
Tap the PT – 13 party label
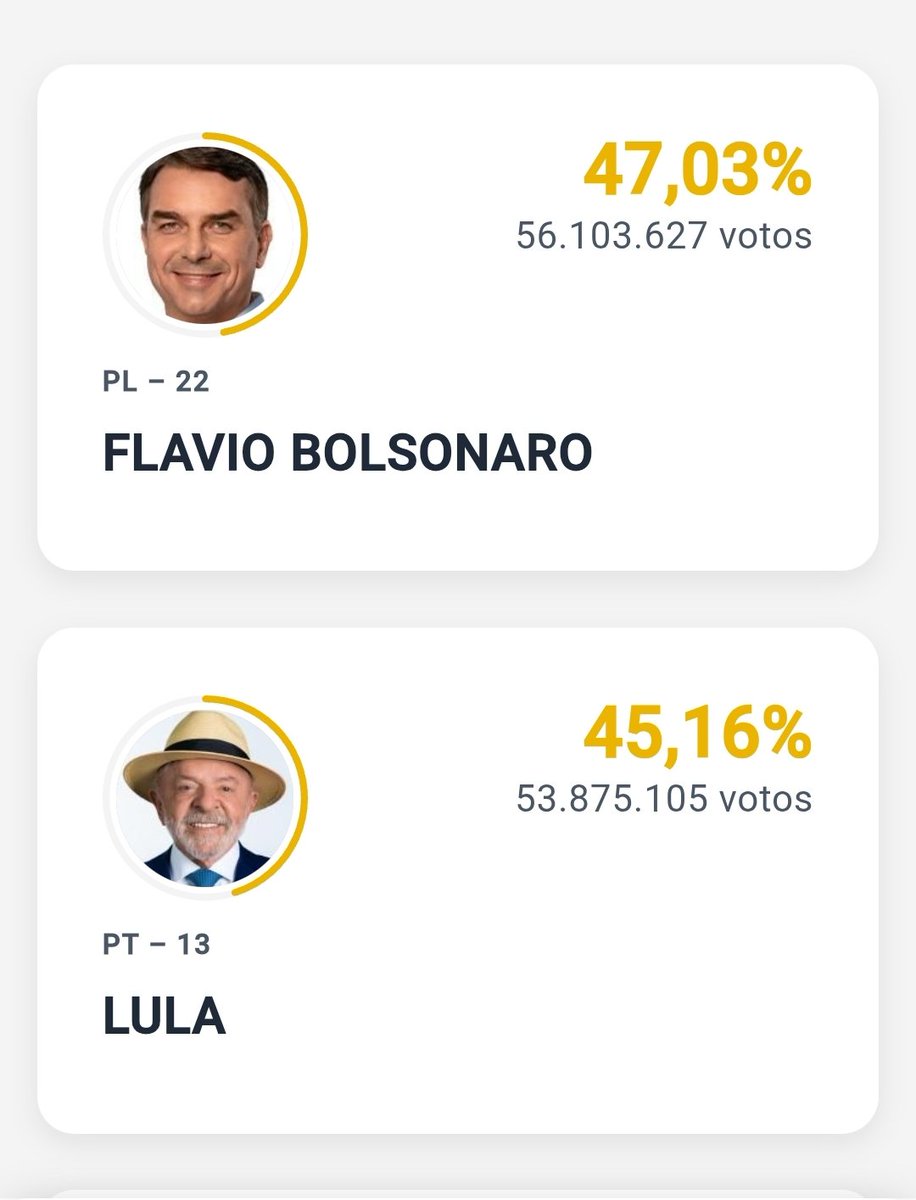point(156,943)
